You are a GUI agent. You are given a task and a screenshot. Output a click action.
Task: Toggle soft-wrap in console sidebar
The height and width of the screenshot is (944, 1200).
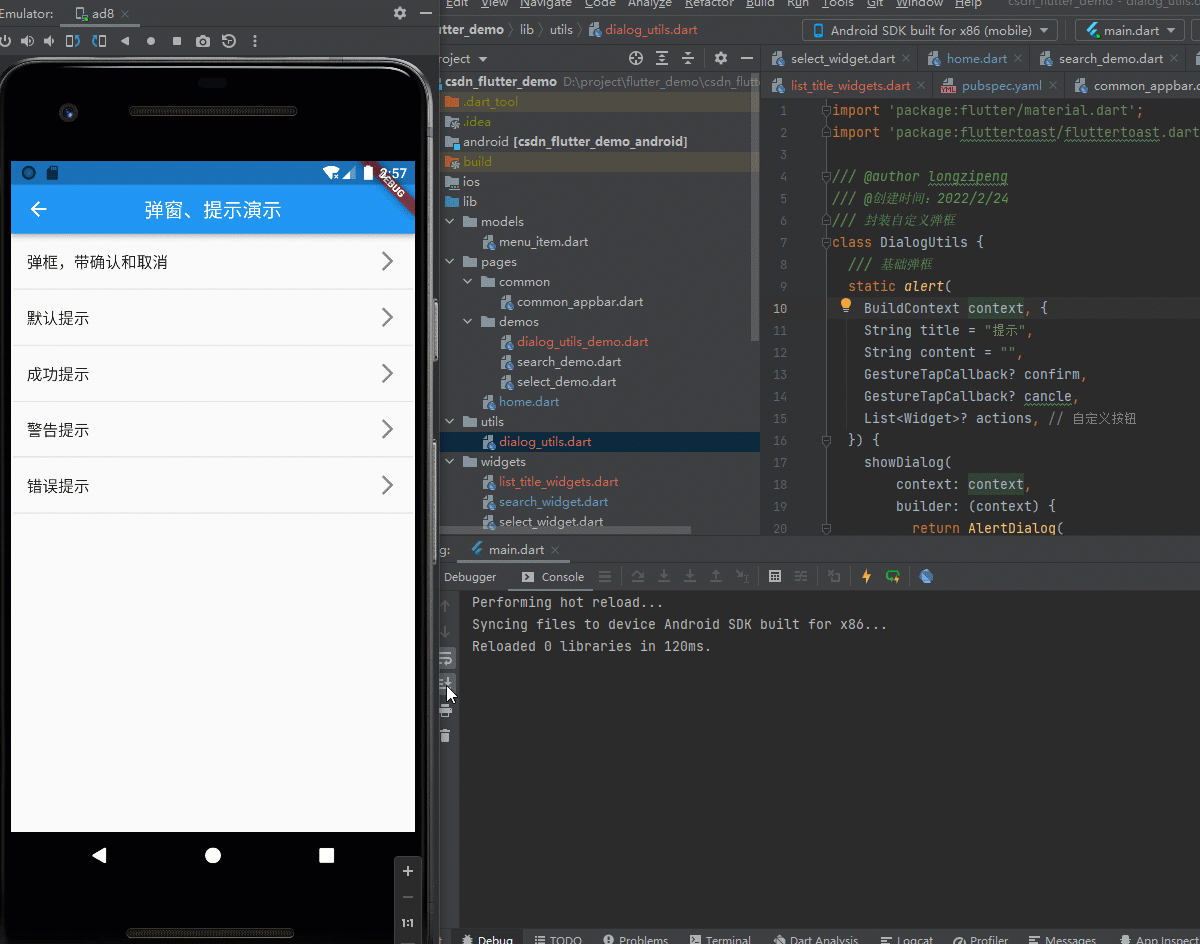click(x=445, y=658)
